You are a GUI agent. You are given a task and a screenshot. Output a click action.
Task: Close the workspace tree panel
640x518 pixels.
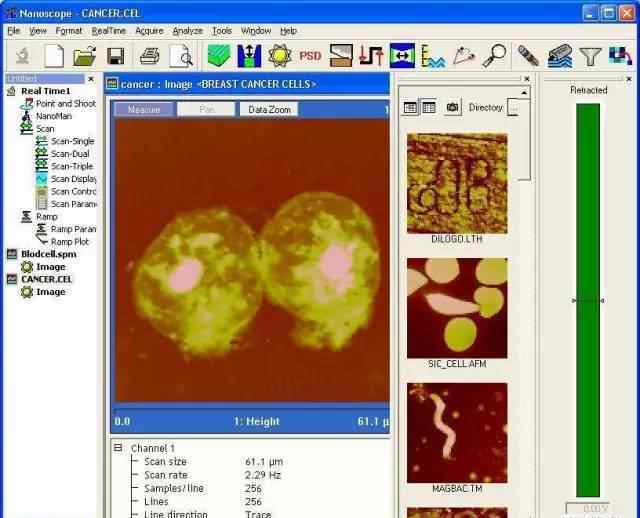[91, 79]
